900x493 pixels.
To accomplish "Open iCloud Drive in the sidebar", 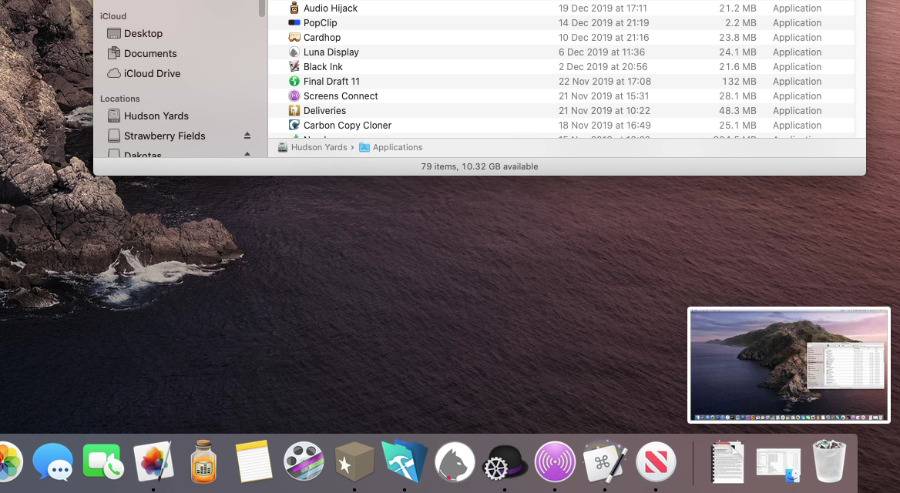I will [x=152, y=74].
